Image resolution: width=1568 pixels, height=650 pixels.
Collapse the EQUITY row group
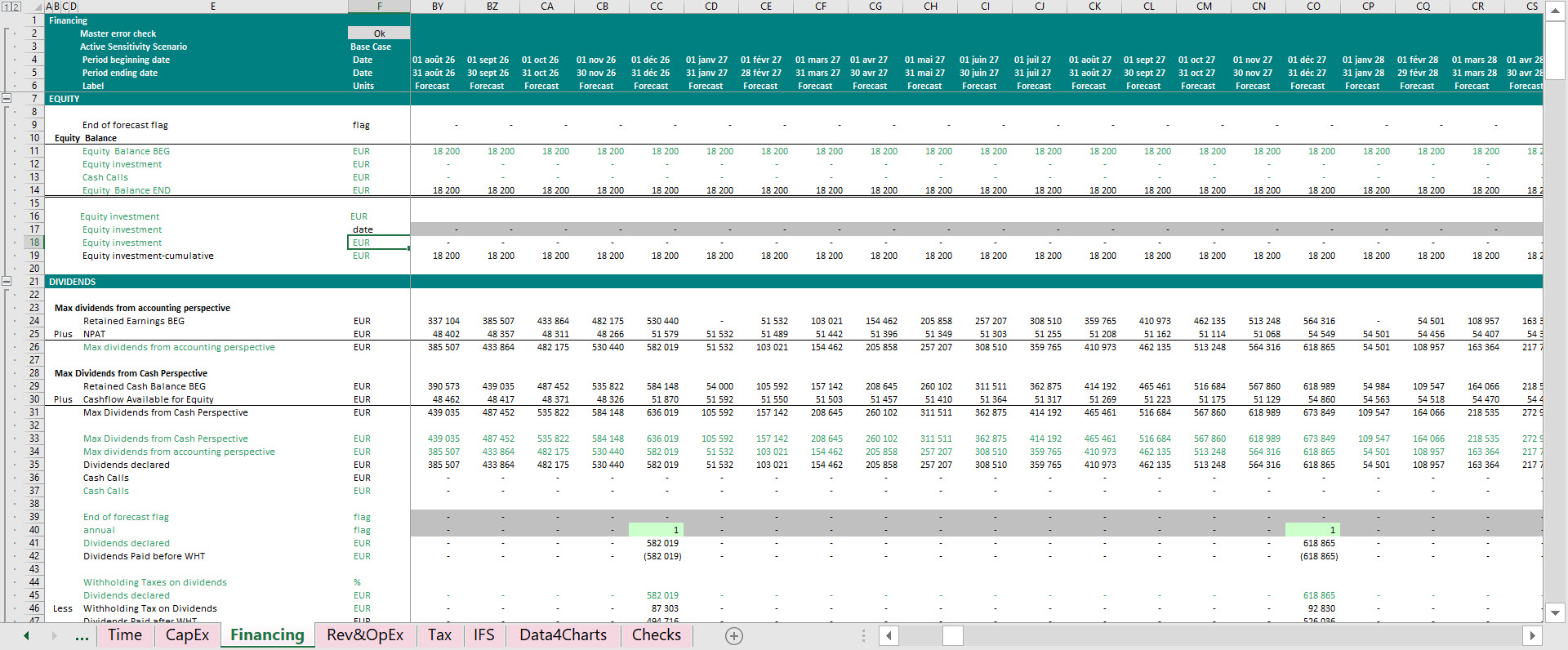click(x=7, y=99)
